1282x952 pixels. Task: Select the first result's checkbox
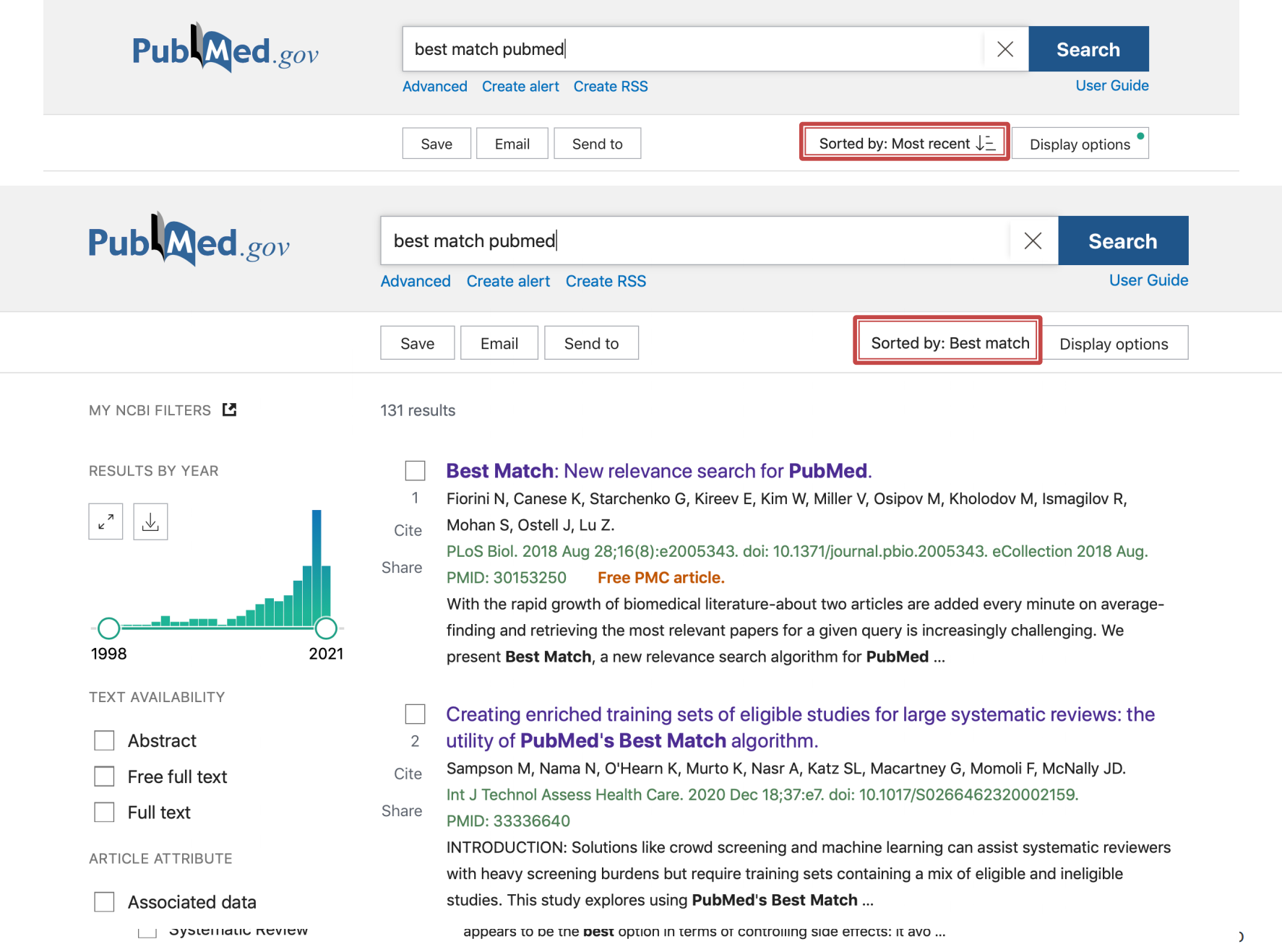coord(415,471)
